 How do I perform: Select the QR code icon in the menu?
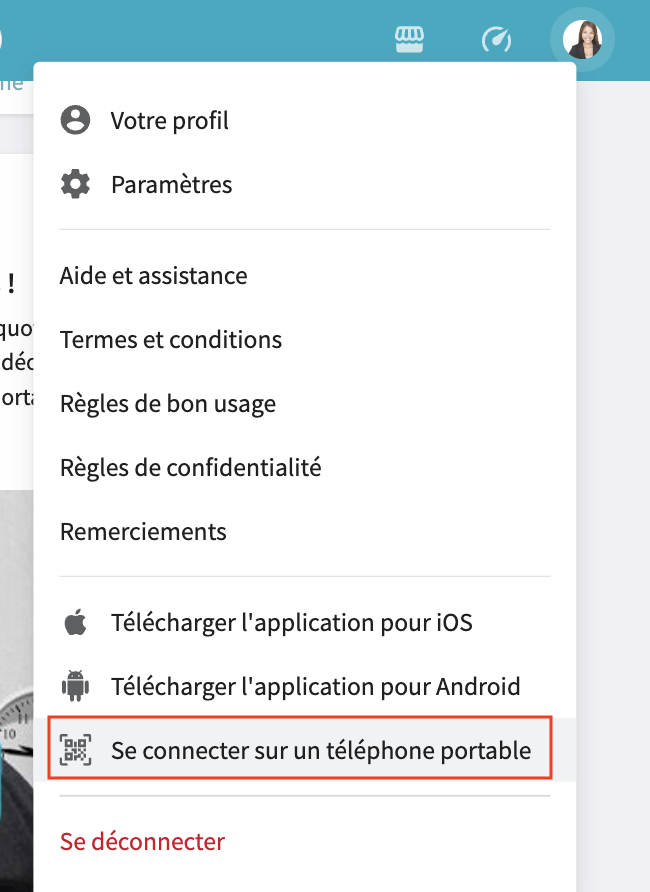75,749
